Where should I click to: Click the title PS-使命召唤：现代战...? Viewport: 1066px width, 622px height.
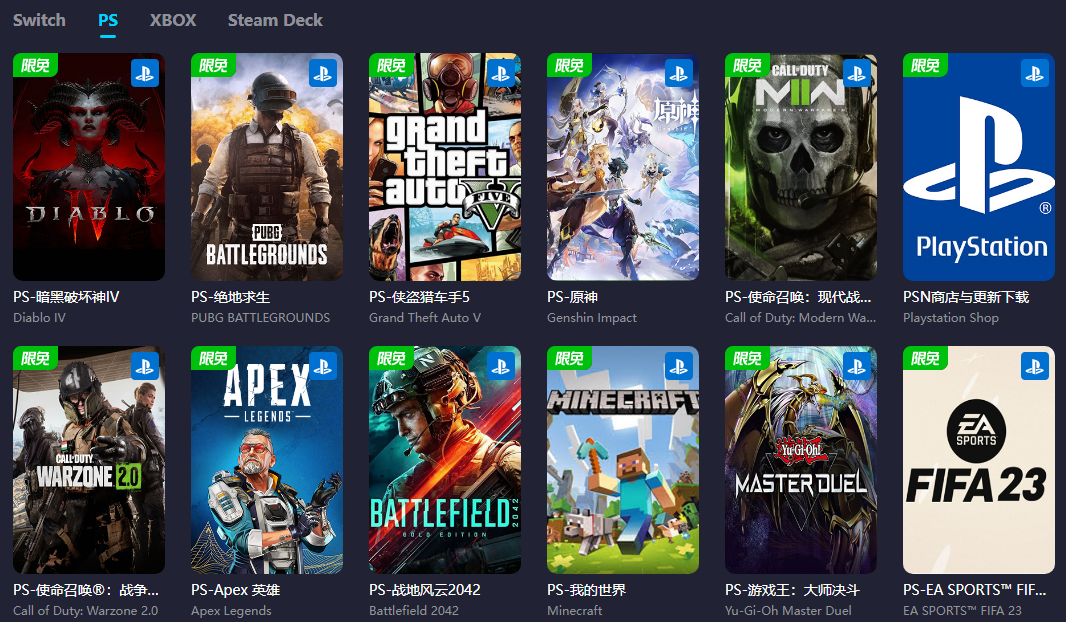(798, 297)
